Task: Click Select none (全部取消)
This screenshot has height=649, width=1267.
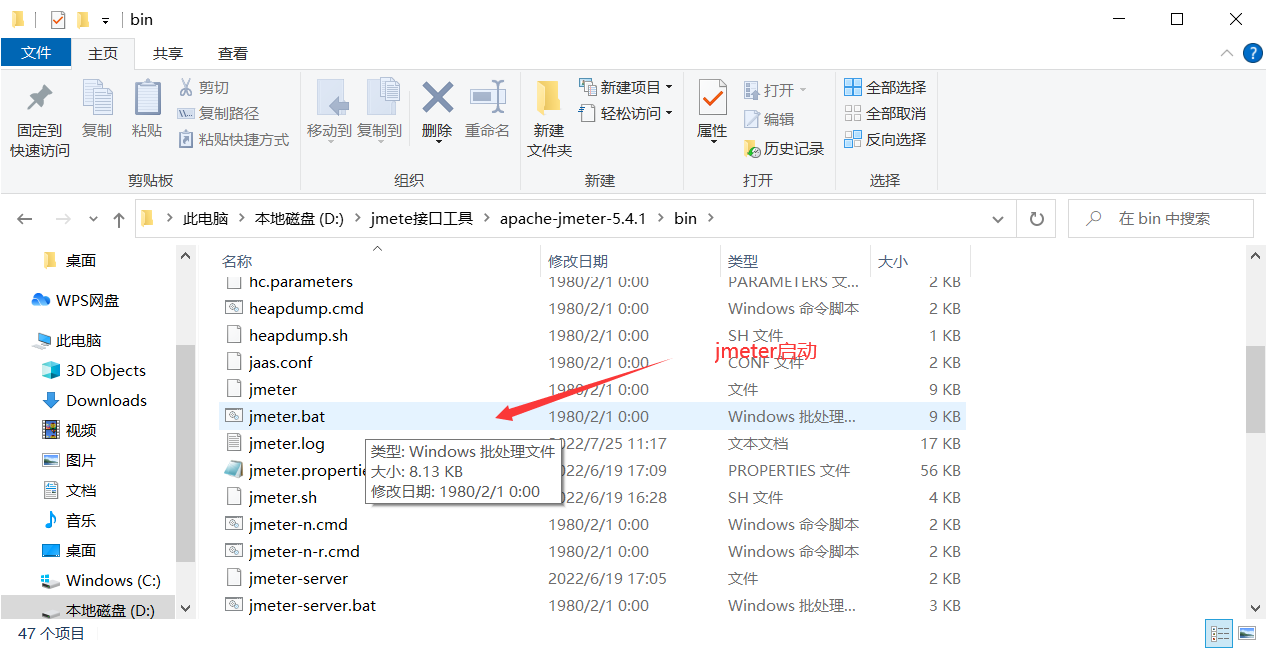Action: 885,114
